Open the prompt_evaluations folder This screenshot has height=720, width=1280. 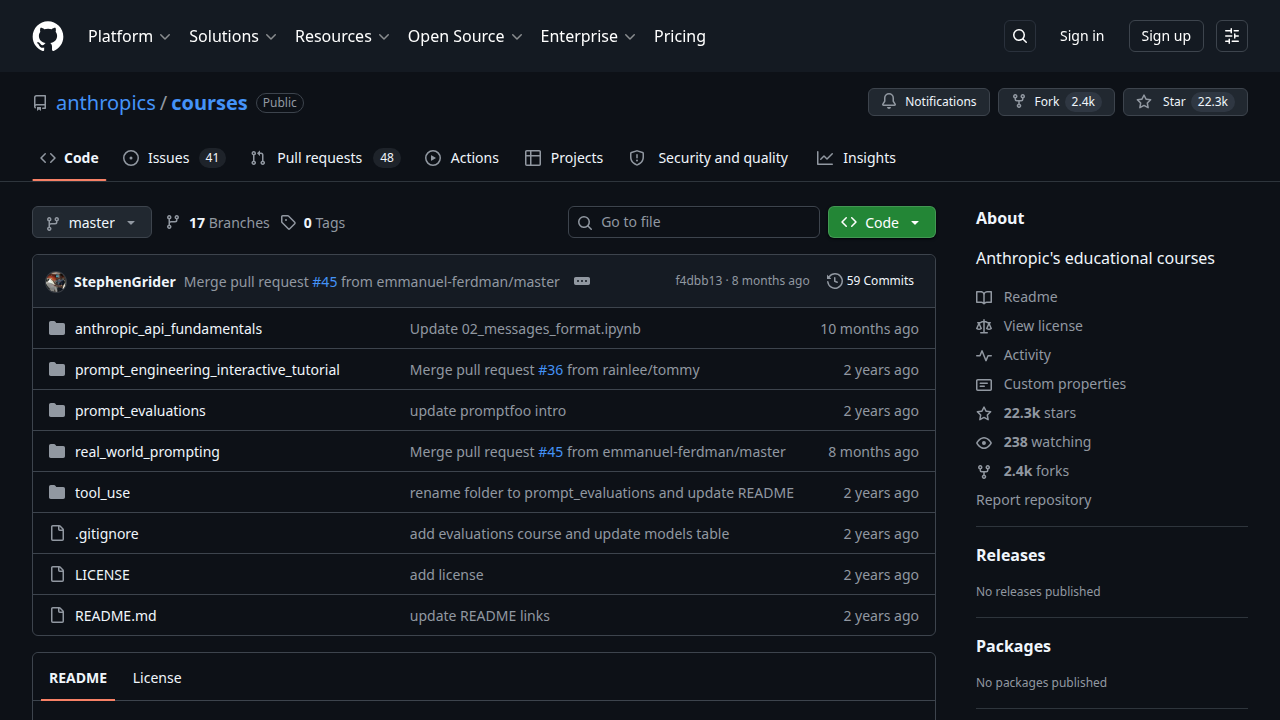(x=140, y=411)
